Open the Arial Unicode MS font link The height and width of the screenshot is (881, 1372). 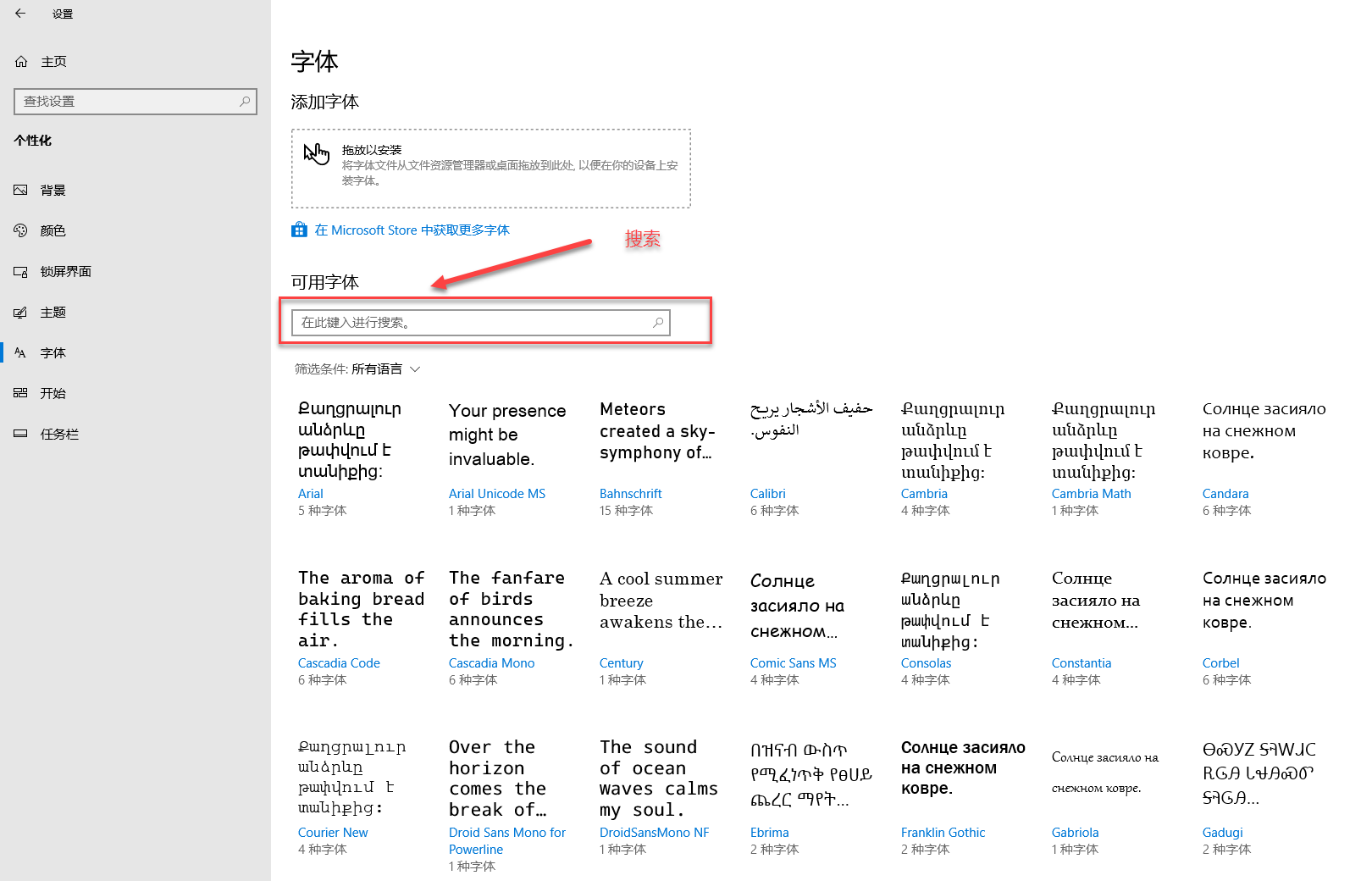[x=496, y=494]
